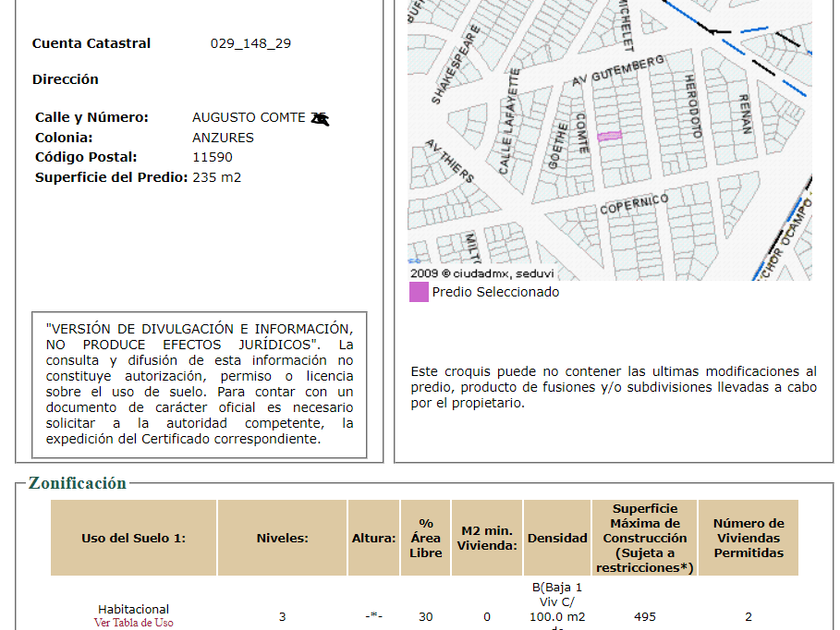Click the Este croquis map disclaimer paragraph
This screenshot has height=630, width=840.
tap(613, 387)
